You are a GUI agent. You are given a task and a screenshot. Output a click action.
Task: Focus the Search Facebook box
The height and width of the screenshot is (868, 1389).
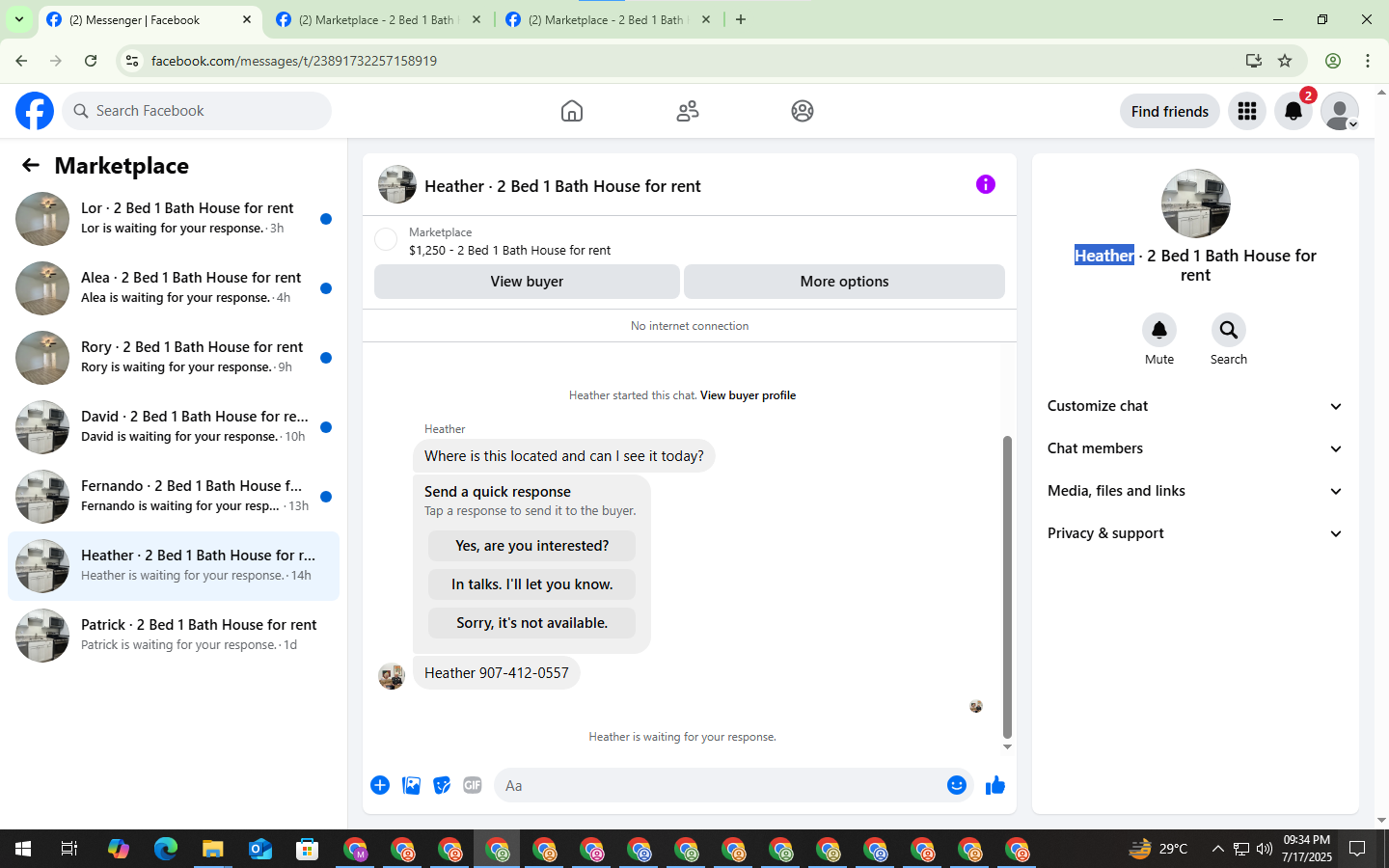click(x=197, y=111)
